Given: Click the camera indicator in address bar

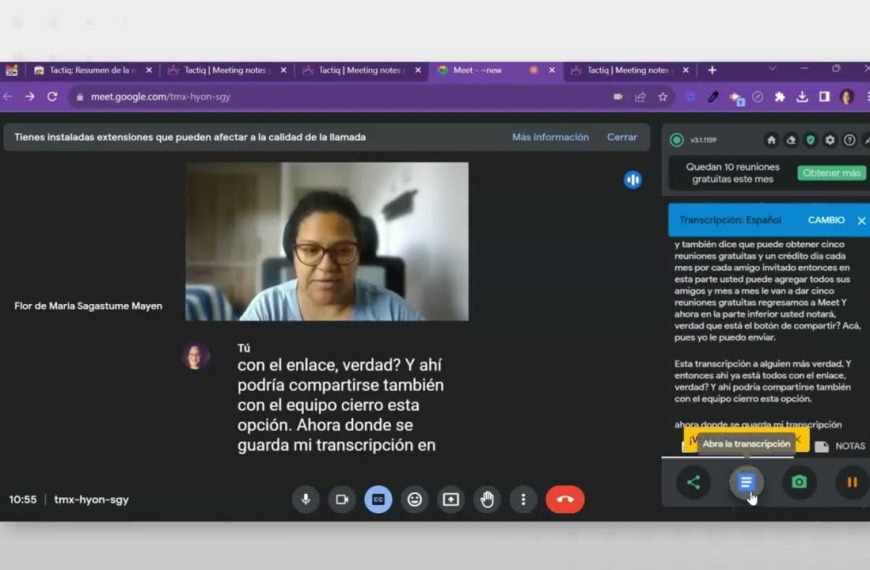Looking at the screenshot, I should click(618, 97).
